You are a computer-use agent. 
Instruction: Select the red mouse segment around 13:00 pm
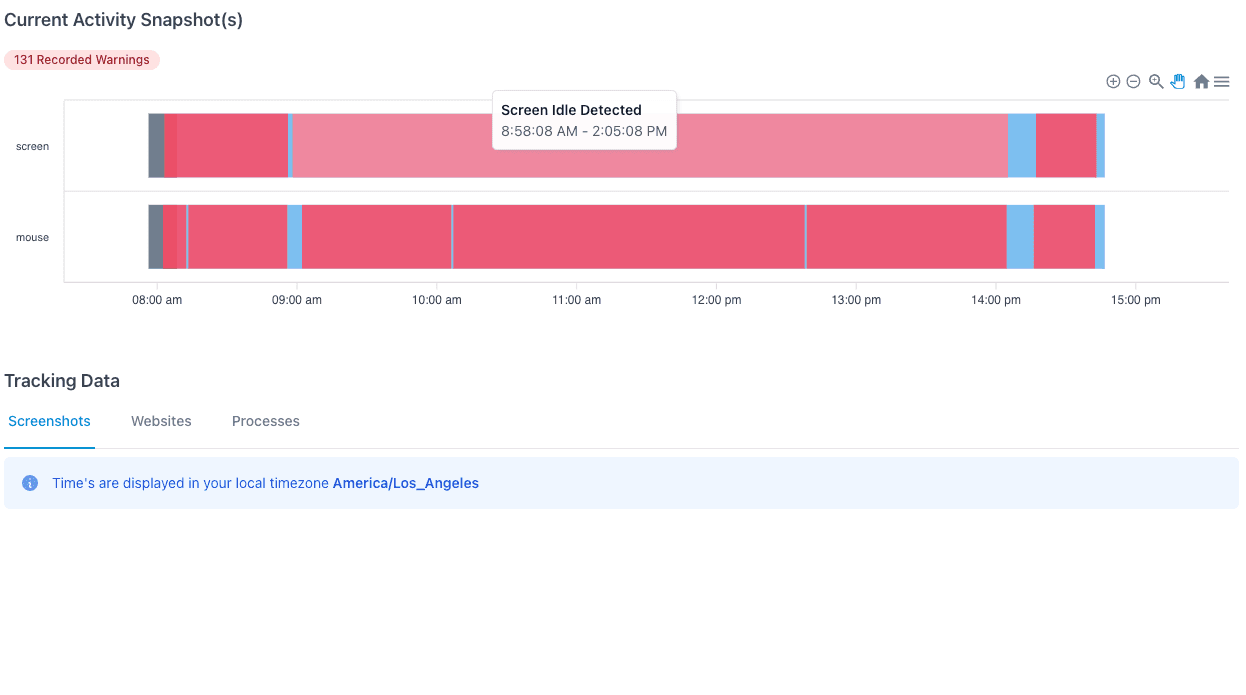[906, 237]
